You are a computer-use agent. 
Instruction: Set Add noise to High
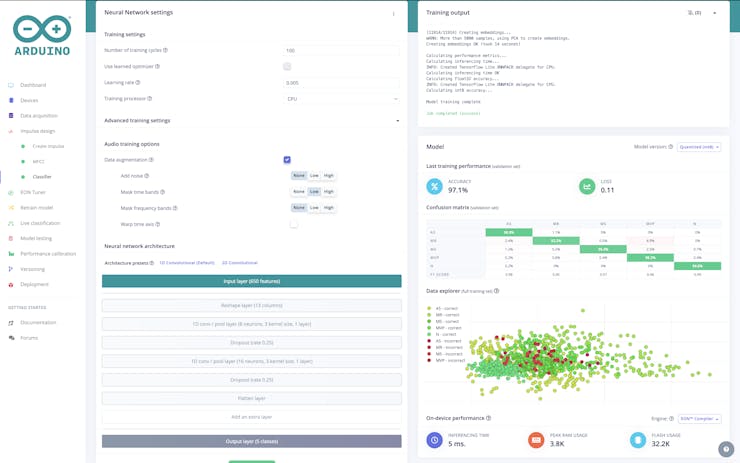click(328, 176)
